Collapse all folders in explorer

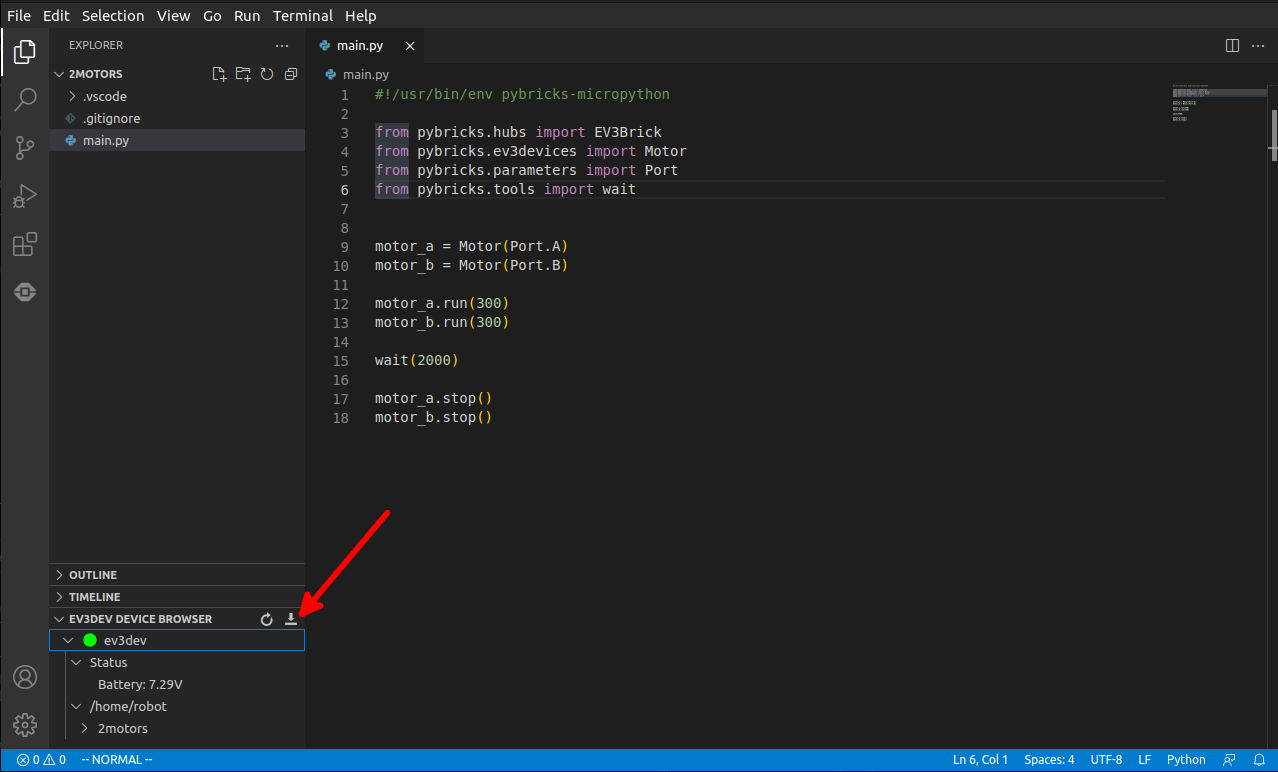291,74
